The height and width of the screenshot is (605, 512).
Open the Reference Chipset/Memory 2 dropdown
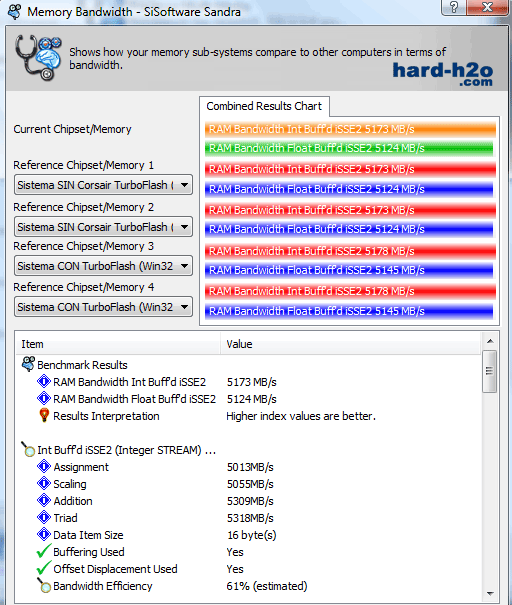[x=103, y=226]
